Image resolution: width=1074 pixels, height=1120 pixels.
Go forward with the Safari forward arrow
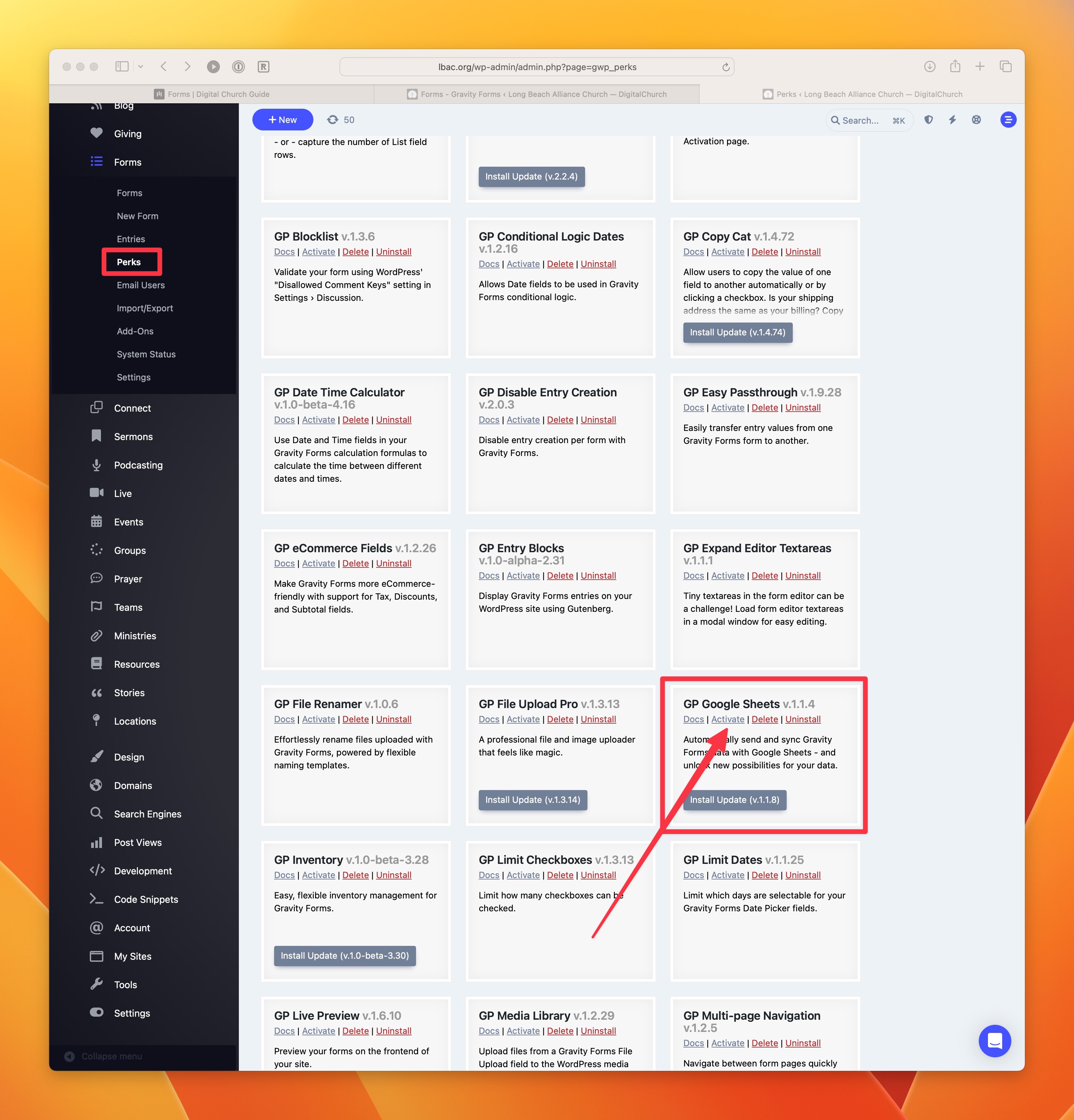187,66
